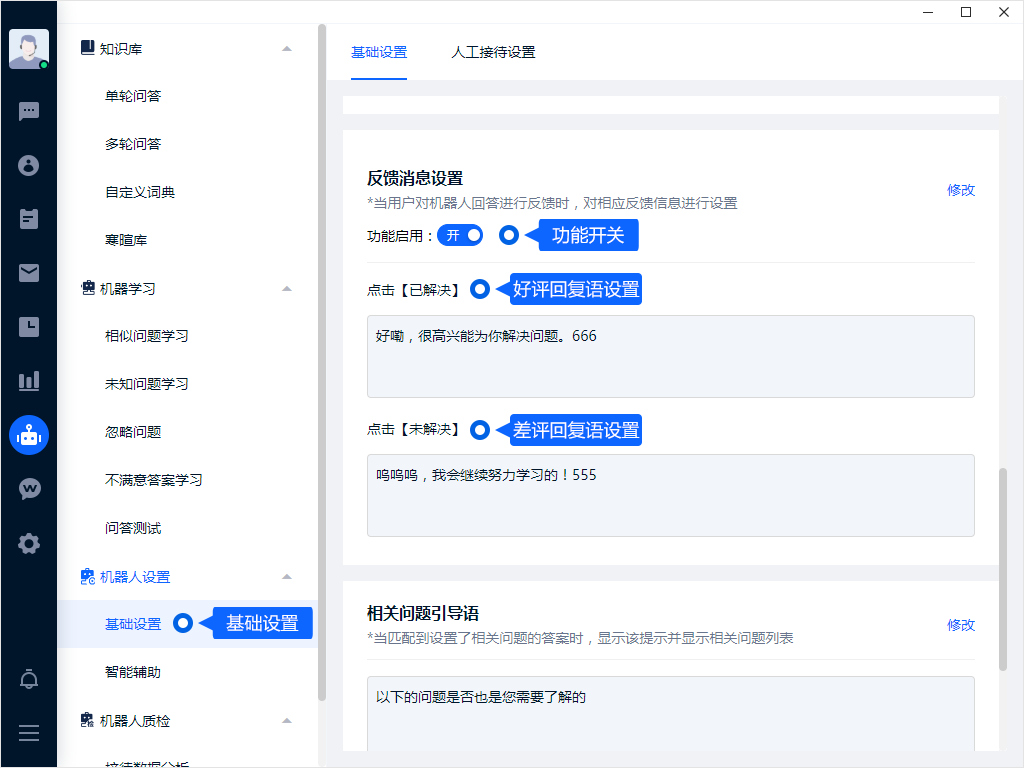Open the hamburger menu icon at bottom
The height and width of the screenshot is (768, 1024).
pos(29,733)
